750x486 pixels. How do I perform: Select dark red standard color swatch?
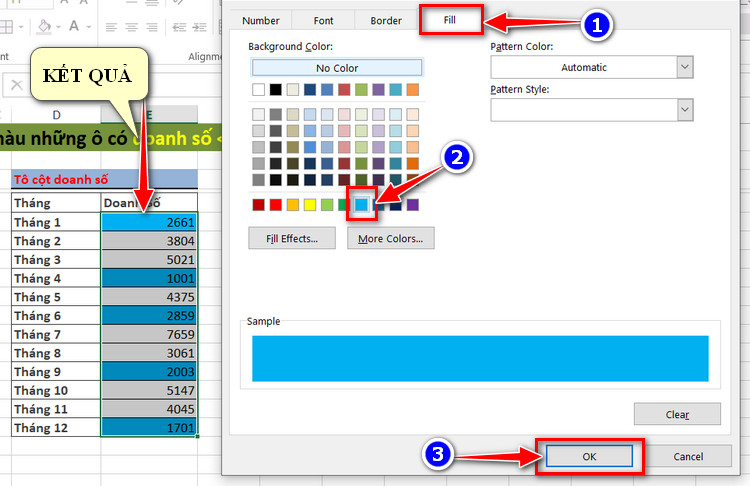pos(258,205)
